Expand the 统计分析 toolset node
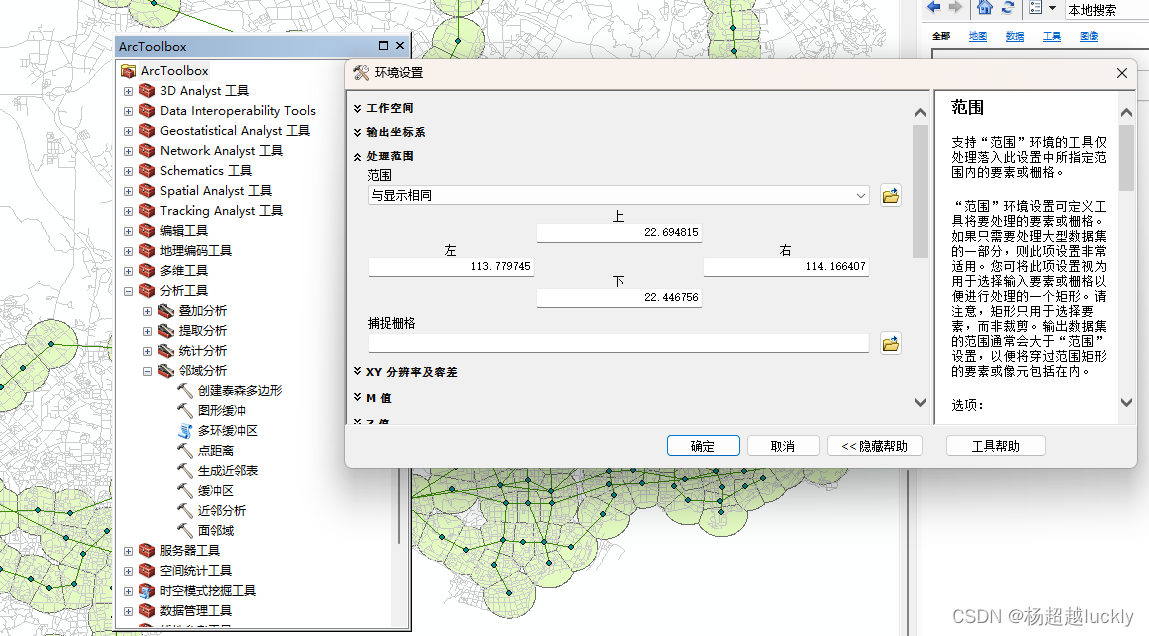This screenshot has width=1149, height=636. 147,351
